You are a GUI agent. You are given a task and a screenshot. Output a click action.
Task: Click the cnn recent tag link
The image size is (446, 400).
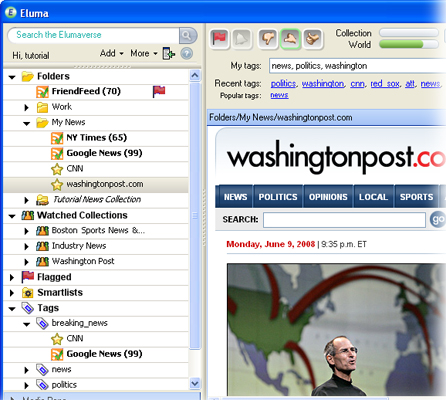[x=357, y=84]
